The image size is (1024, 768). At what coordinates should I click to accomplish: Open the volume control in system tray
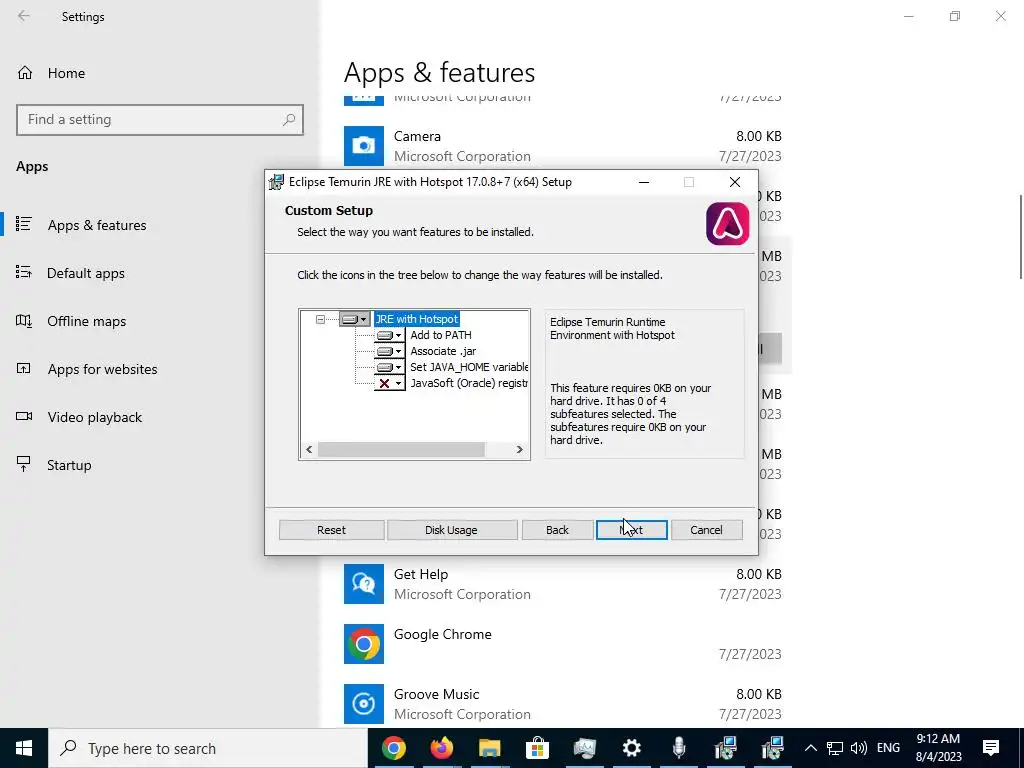click(859, 748)
